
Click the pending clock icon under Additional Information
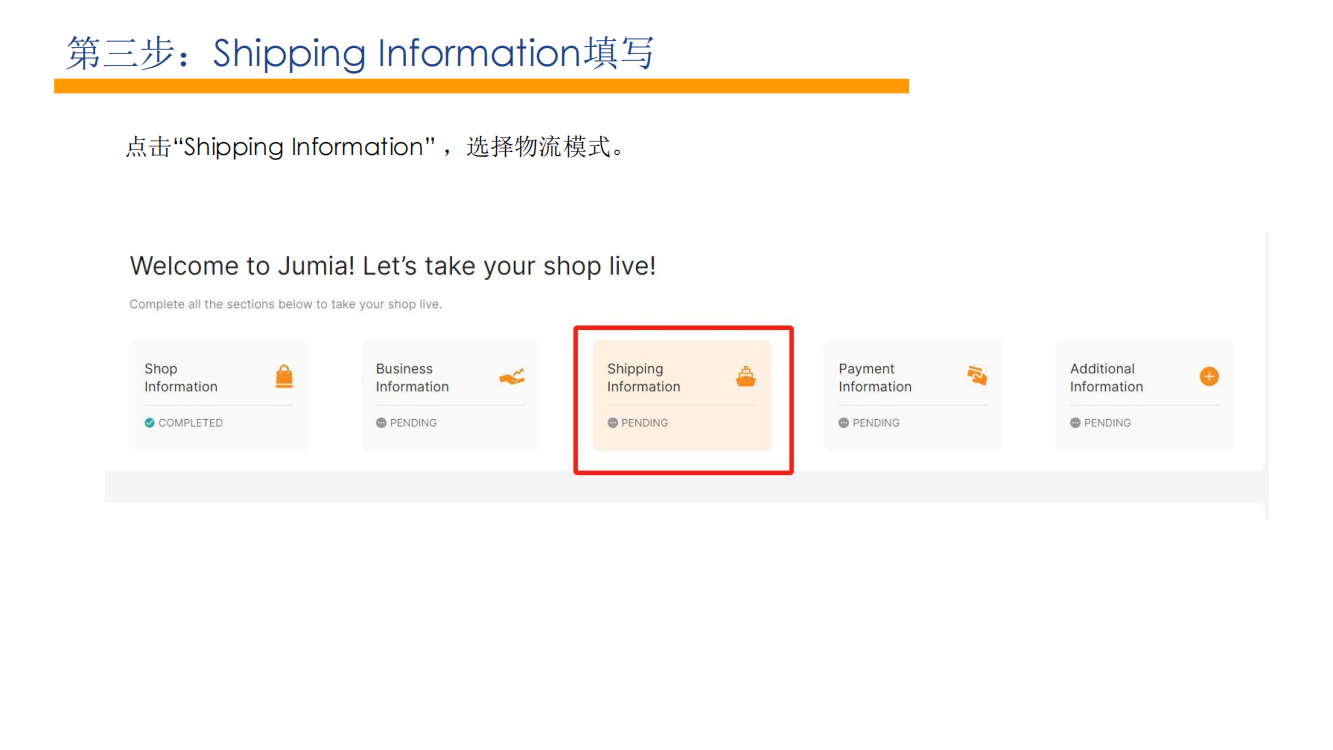pos(1076,422)
